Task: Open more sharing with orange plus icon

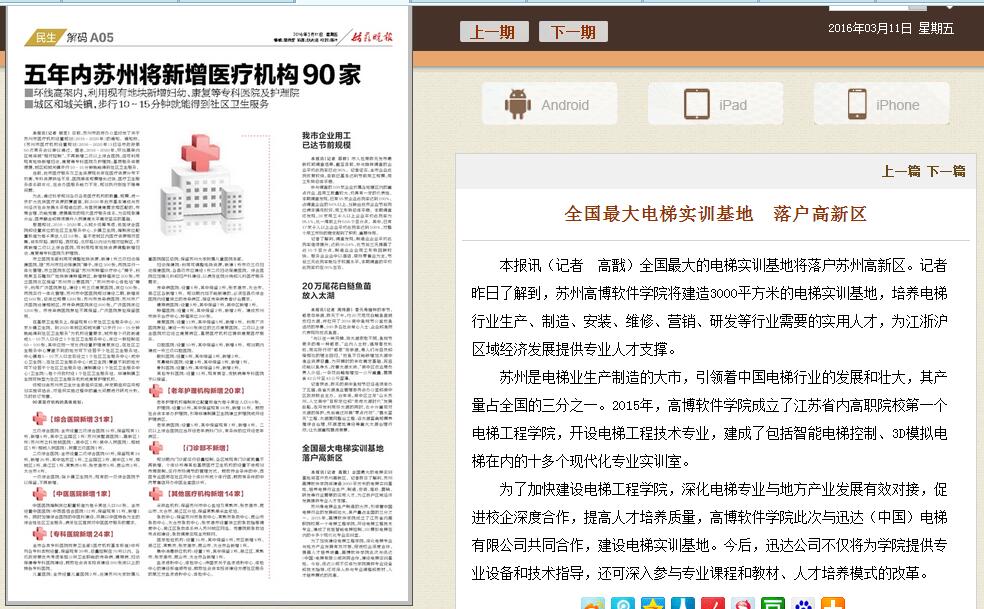Action: pos(833,603)
